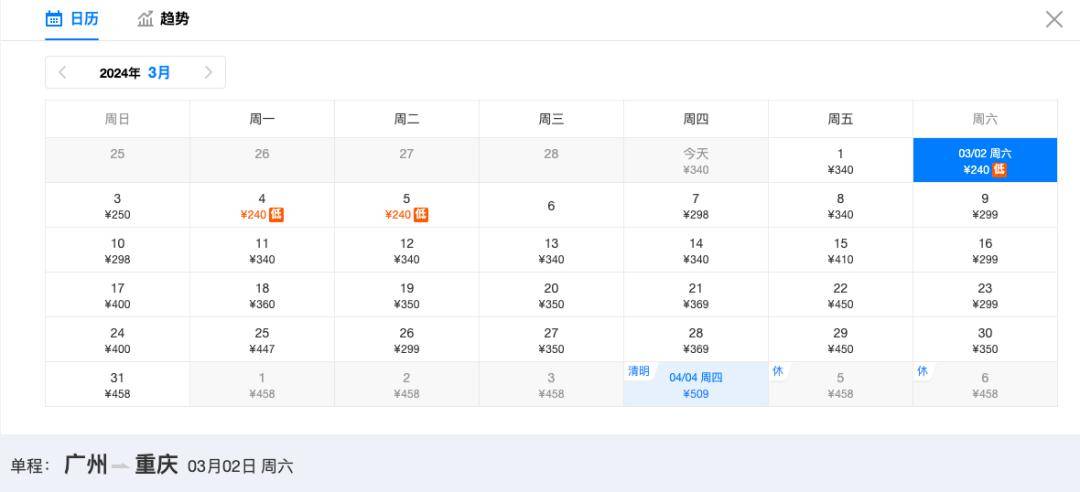This screenshot has width=1080, height=492.
Task: Click trip date 03月02日 周六
Action: 240,467
